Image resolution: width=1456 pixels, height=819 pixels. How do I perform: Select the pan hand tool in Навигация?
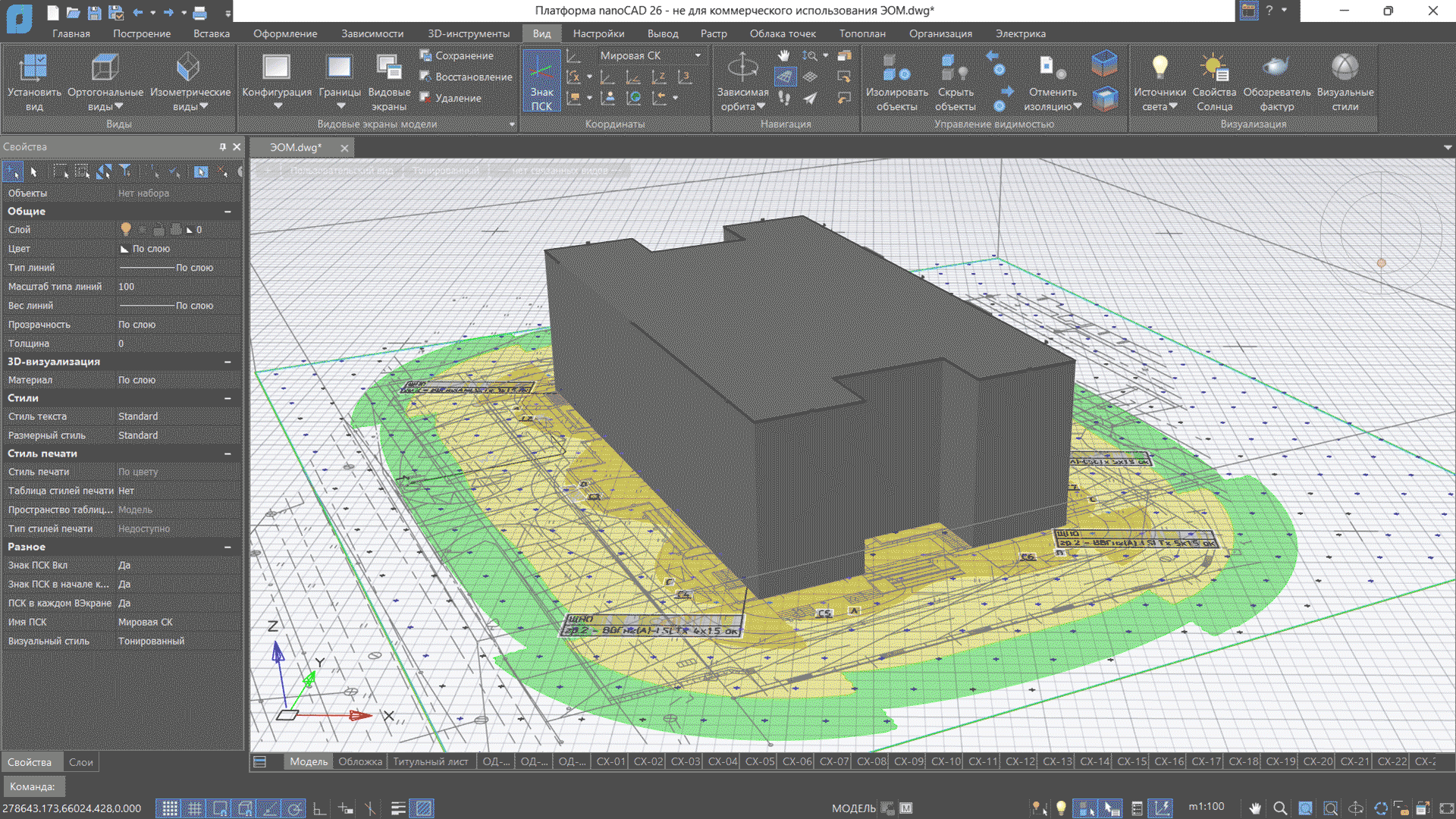784,55
